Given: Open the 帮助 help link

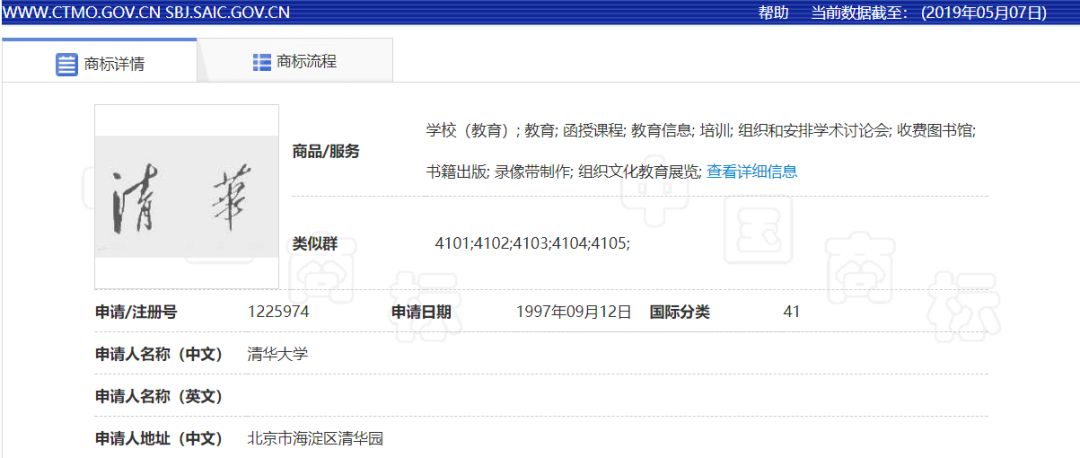Looking at the screenshot, I should [773, 12].
